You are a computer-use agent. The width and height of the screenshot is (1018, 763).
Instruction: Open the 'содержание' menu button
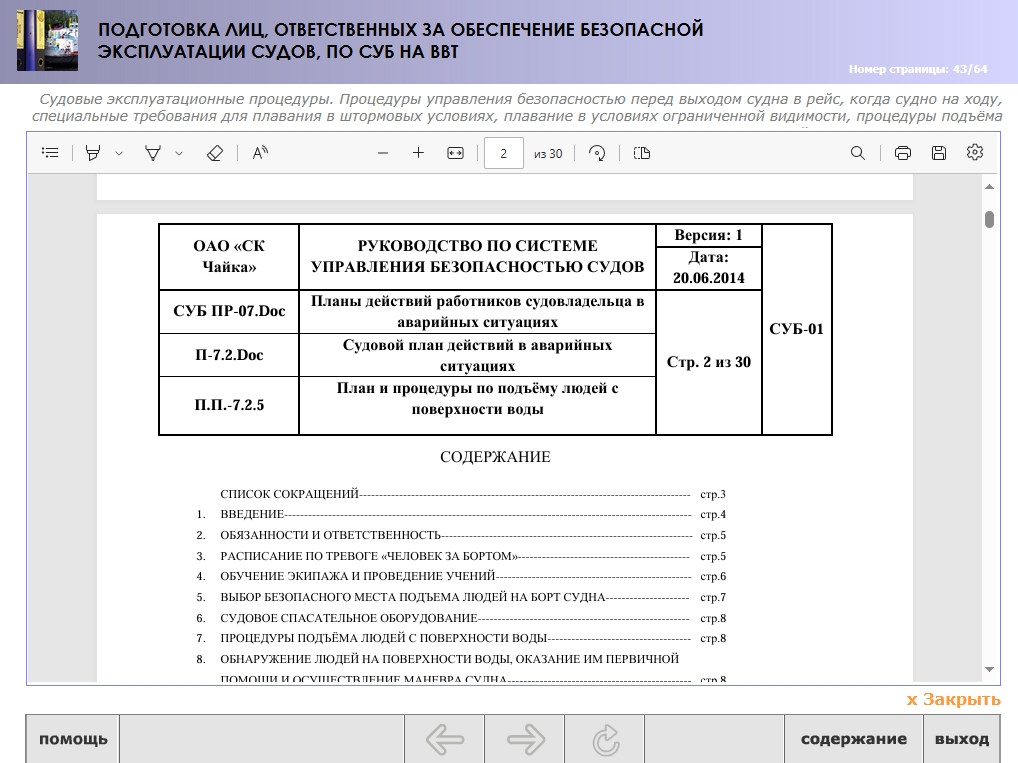pos(853,740)
